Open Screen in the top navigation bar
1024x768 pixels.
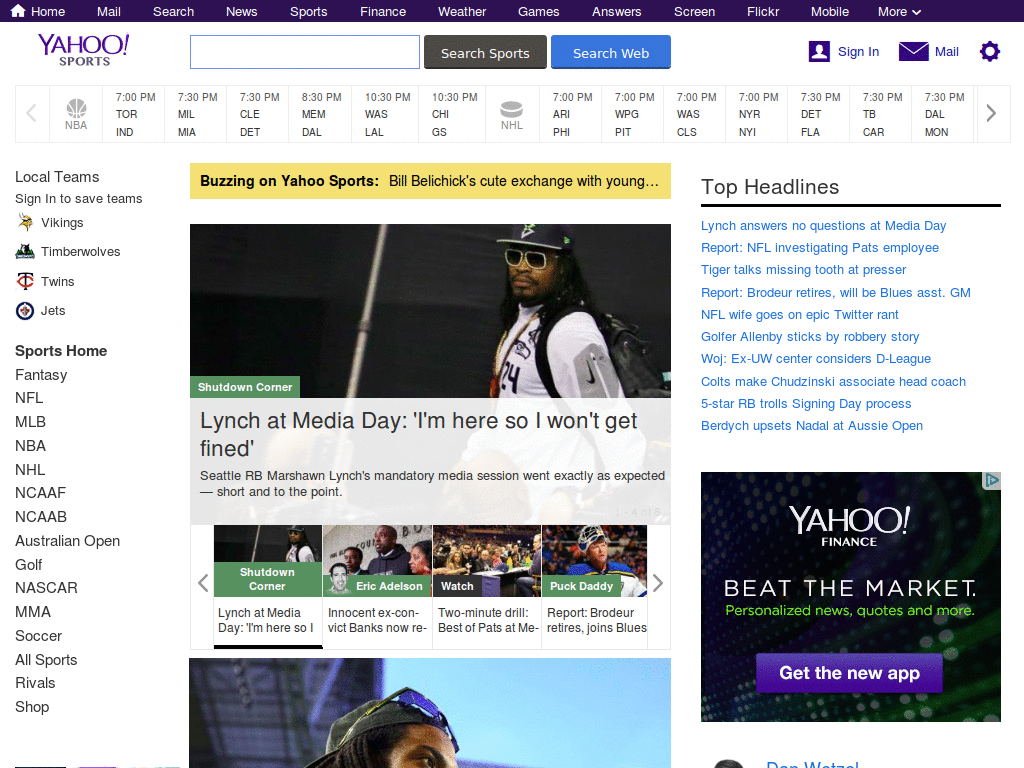tap(694, 12)
